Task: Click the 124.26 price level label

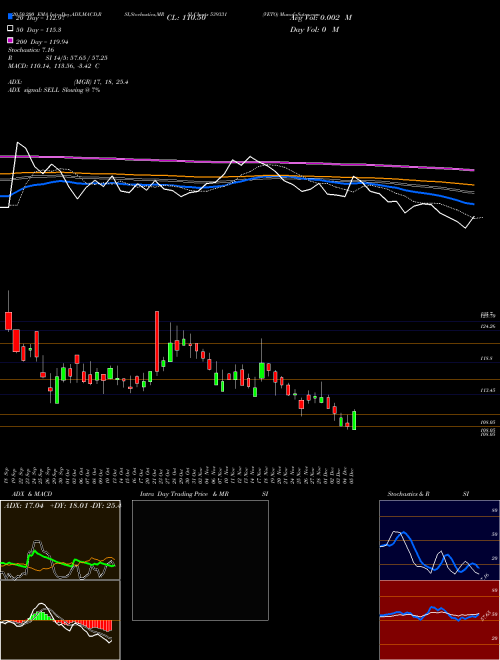Action: point(489,326)
